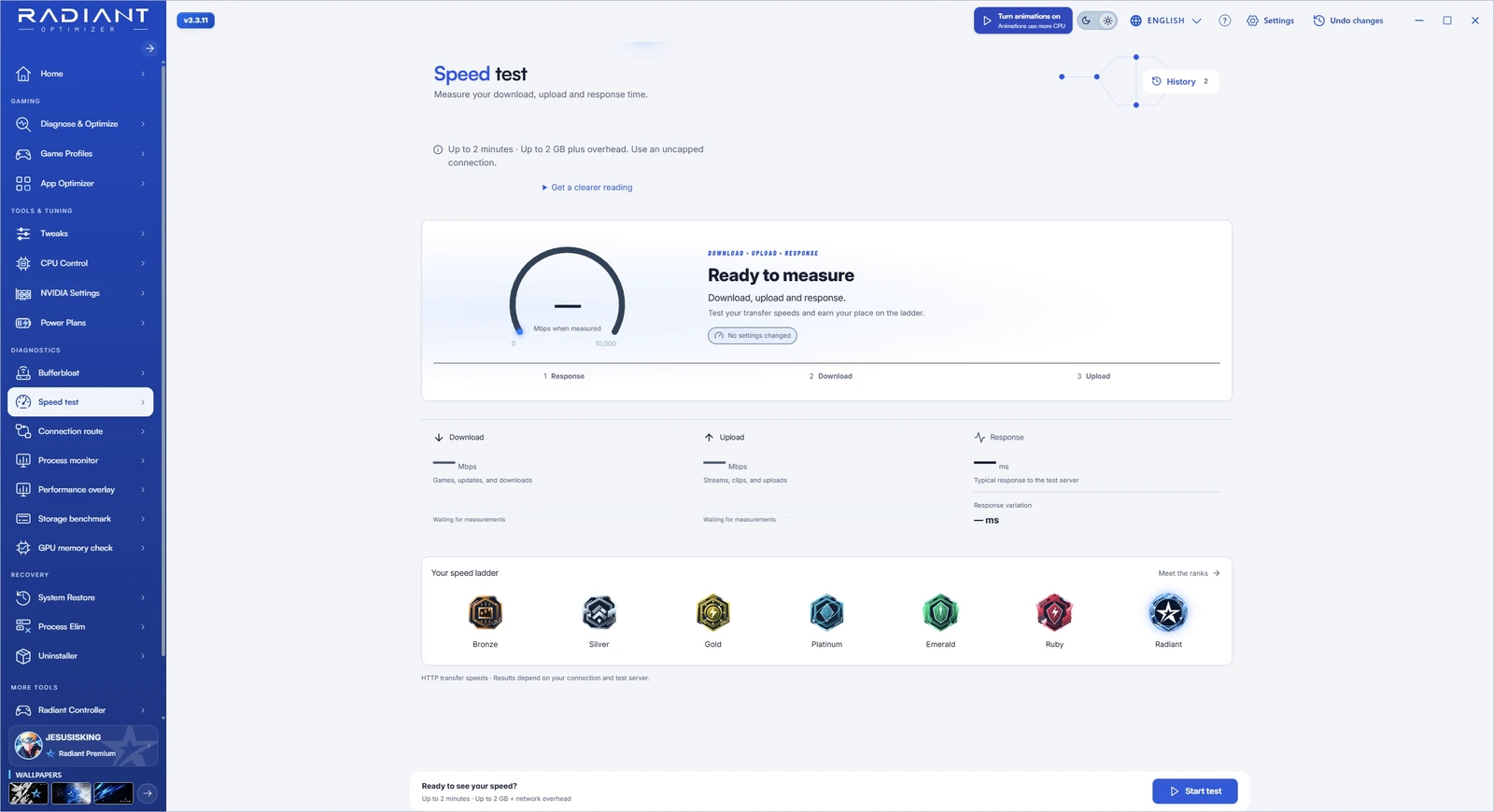Click the Diagnose & Optimize magnifier icon

pyautogui.click(x=23, y=124)
